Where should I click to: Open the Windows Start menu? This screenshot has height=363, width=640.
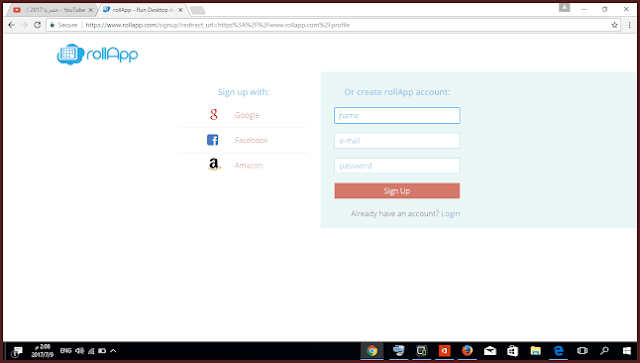click(x=627, y=351)
